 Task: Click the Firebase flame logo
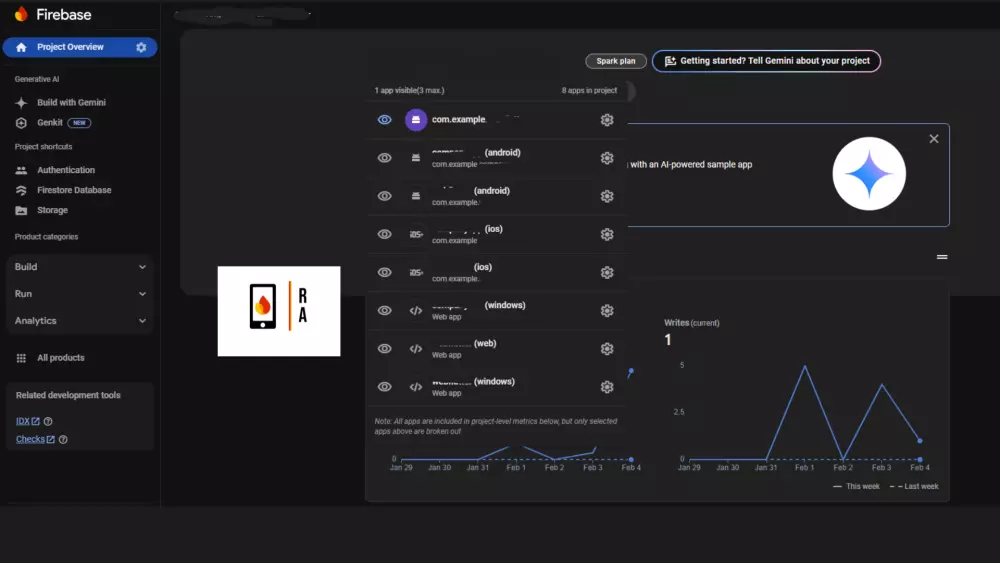pos(22,14)
